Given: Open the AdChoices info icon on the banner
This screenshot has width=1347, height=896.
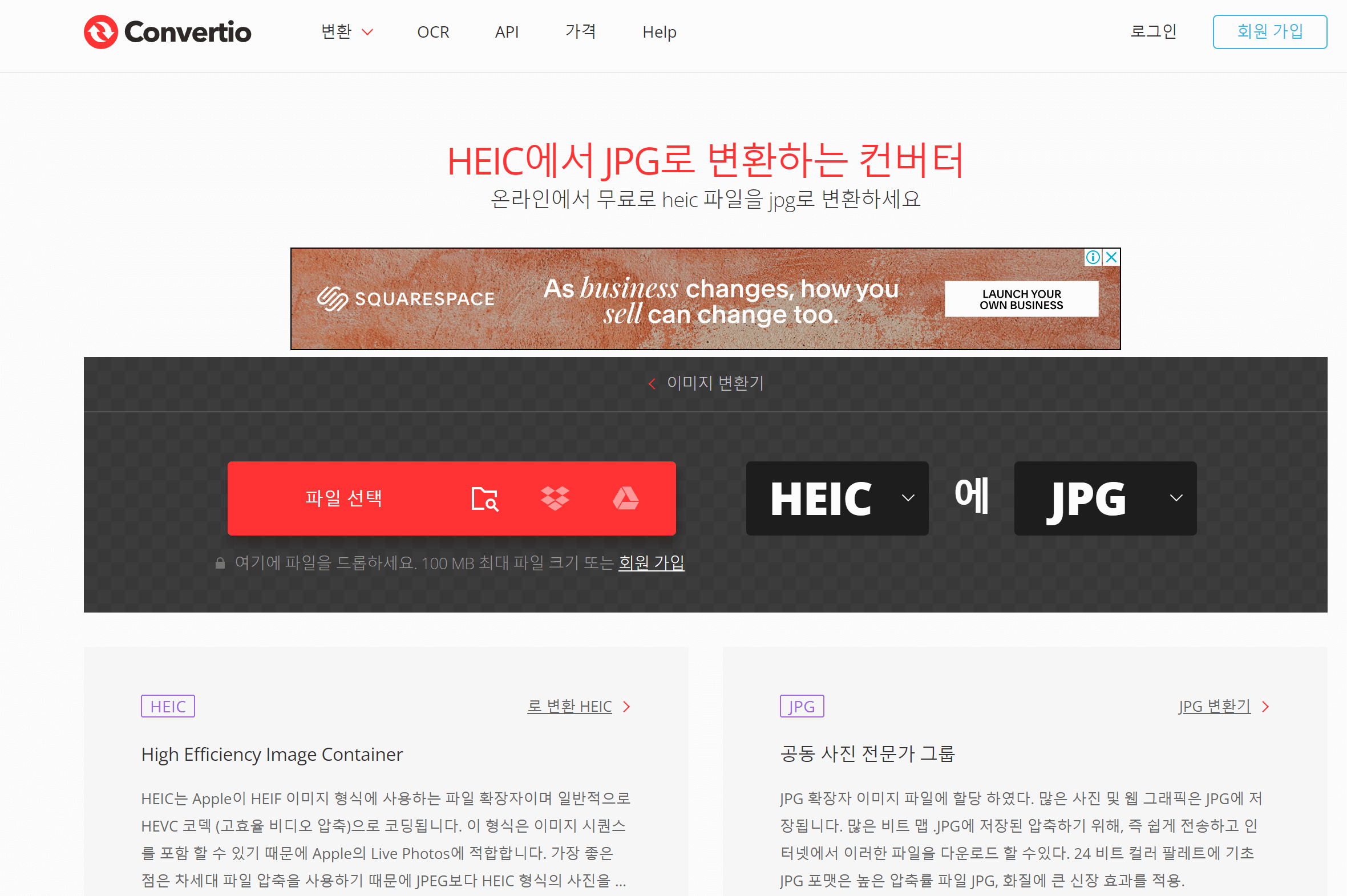Looking at the screenshot, I should pyautogui.click(x=1093, y=258).
